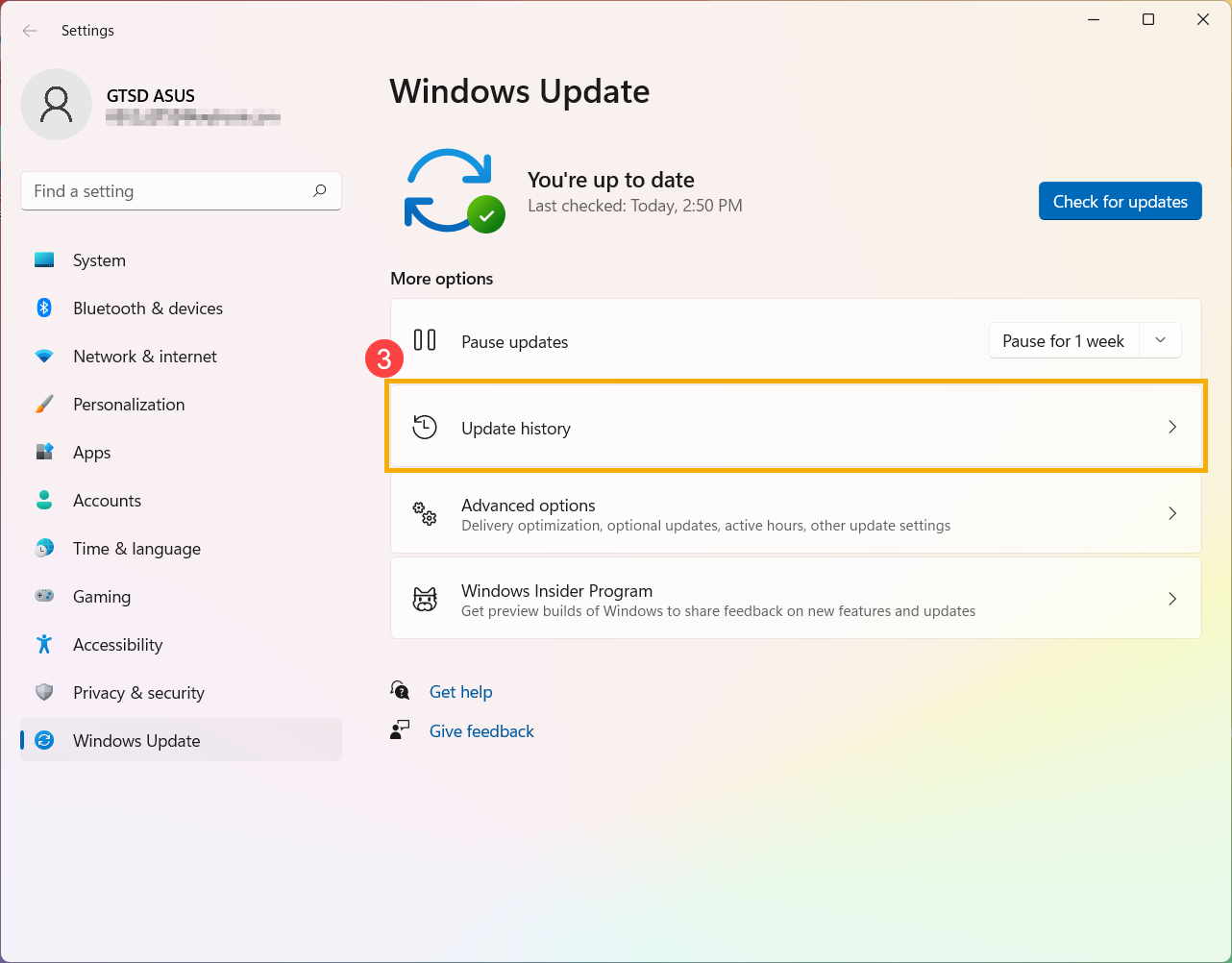The height and width of the screenshot is (963, 1232).
Task: Click the Give feedback person icon
Action: tap(400, 730)
